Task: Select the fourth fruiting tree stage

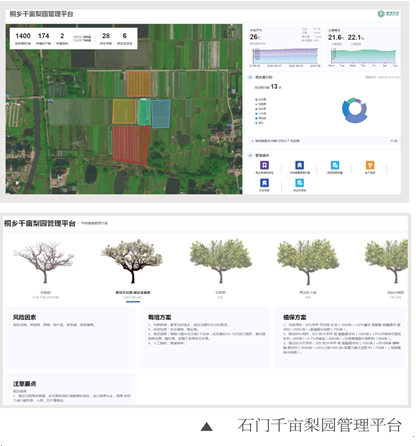Action: [x=308, y=262]
